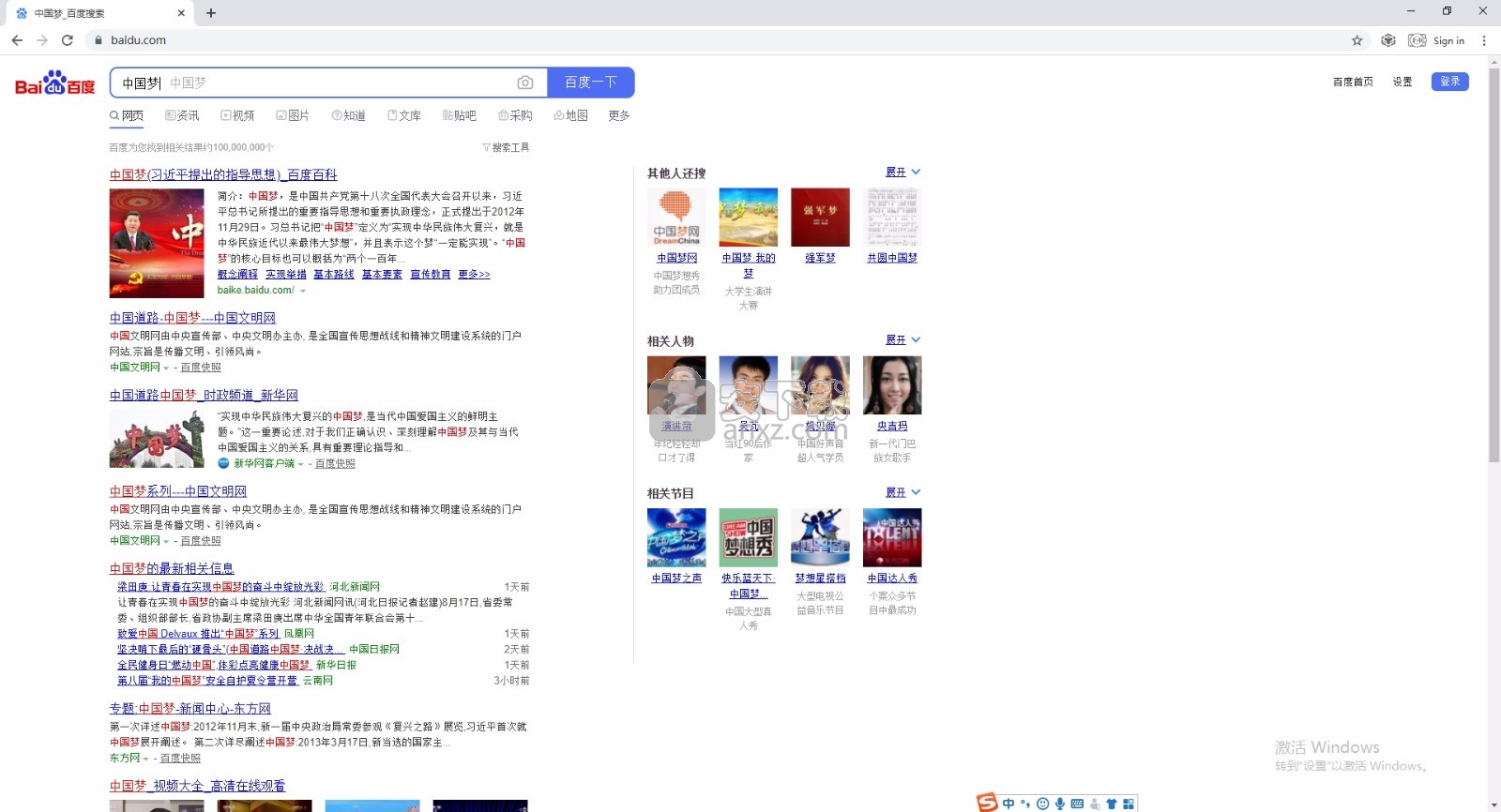Click the 更多>> link under the baike result
Viewport: 1501px width, 812px height.
474,274
